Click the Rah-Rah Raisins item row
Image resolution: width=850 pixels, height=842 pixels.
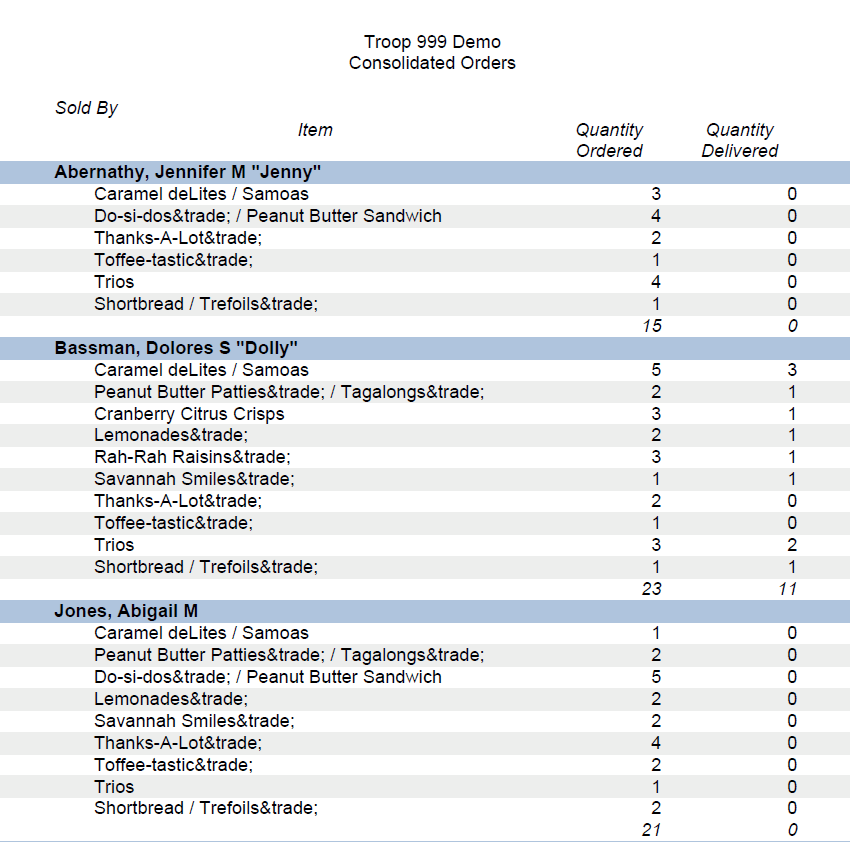click(192, 457)
